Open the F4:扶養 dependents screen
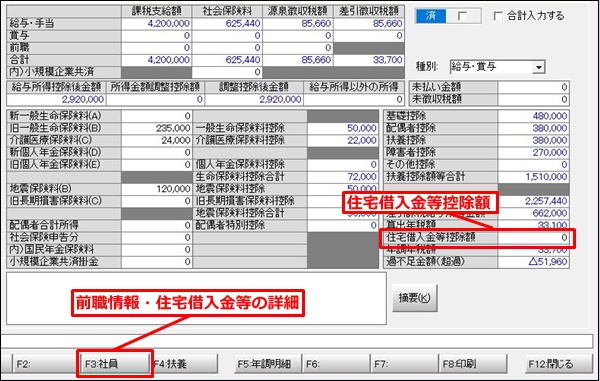Viewport: 600px width, 381px height. coord(184,364)
